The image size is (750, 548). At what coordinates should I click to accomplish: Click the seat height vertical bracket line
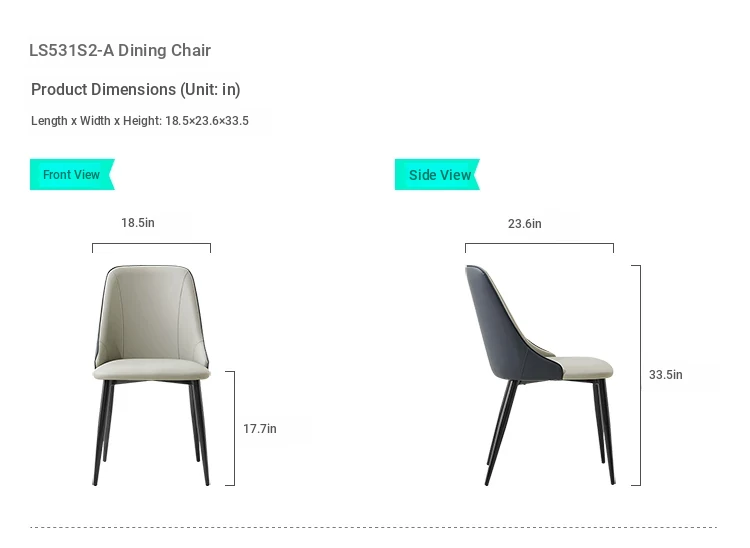pos(234,428)
